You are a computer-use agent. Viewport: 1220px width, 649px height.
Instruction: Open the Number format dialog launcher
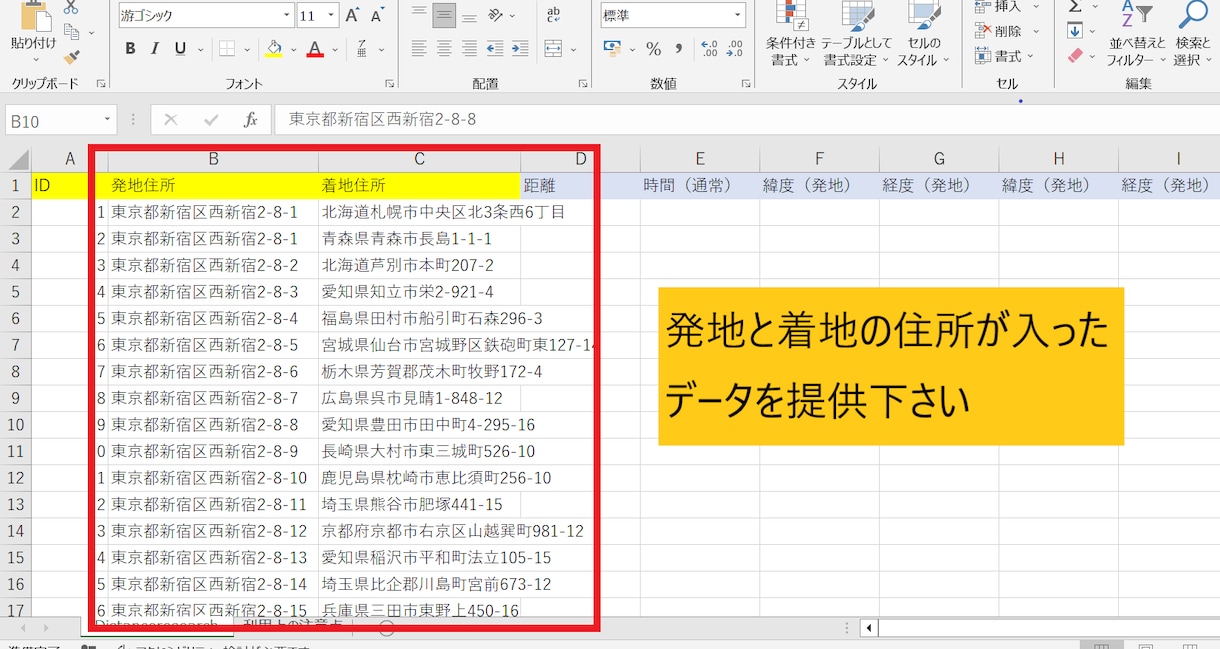[x=746, y=84]
